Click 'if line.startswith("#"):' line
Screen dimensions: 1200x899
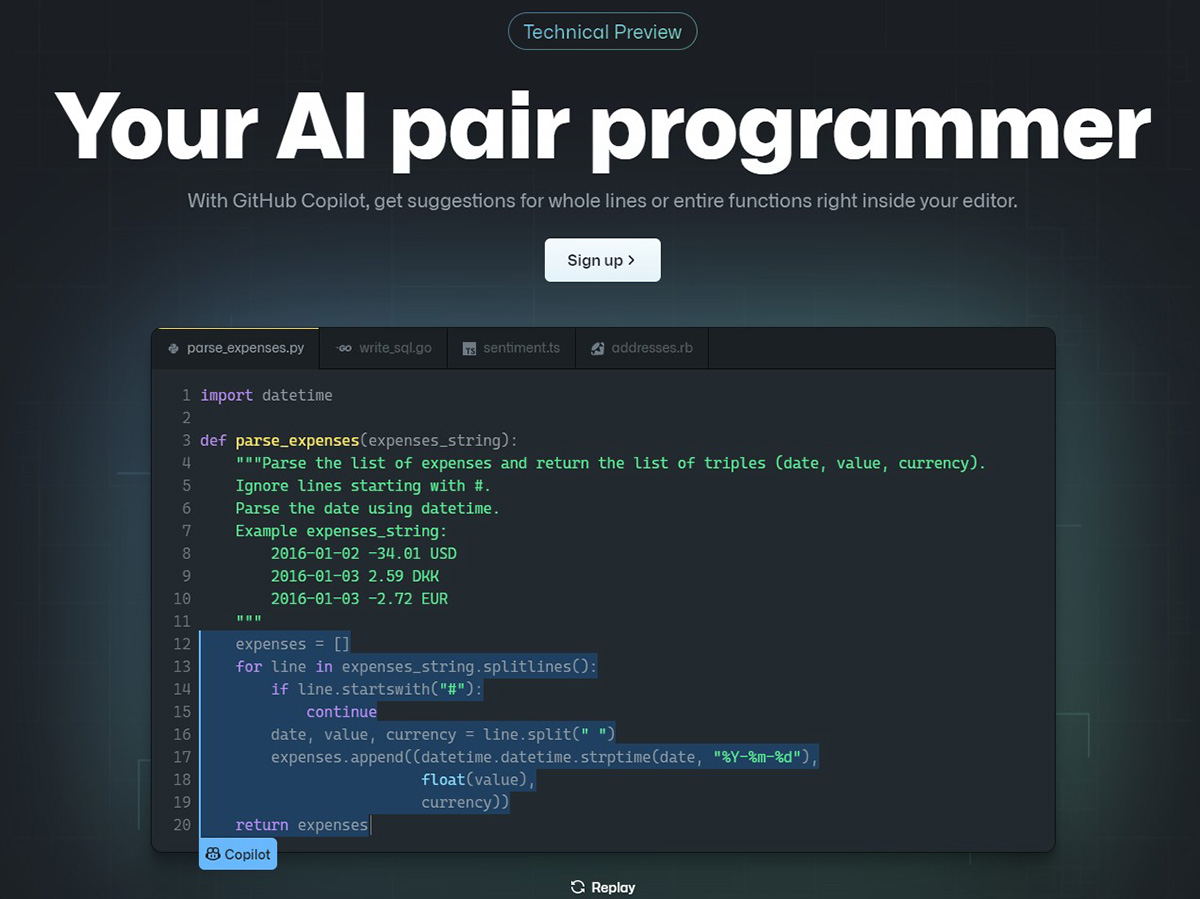pos(377,689)
